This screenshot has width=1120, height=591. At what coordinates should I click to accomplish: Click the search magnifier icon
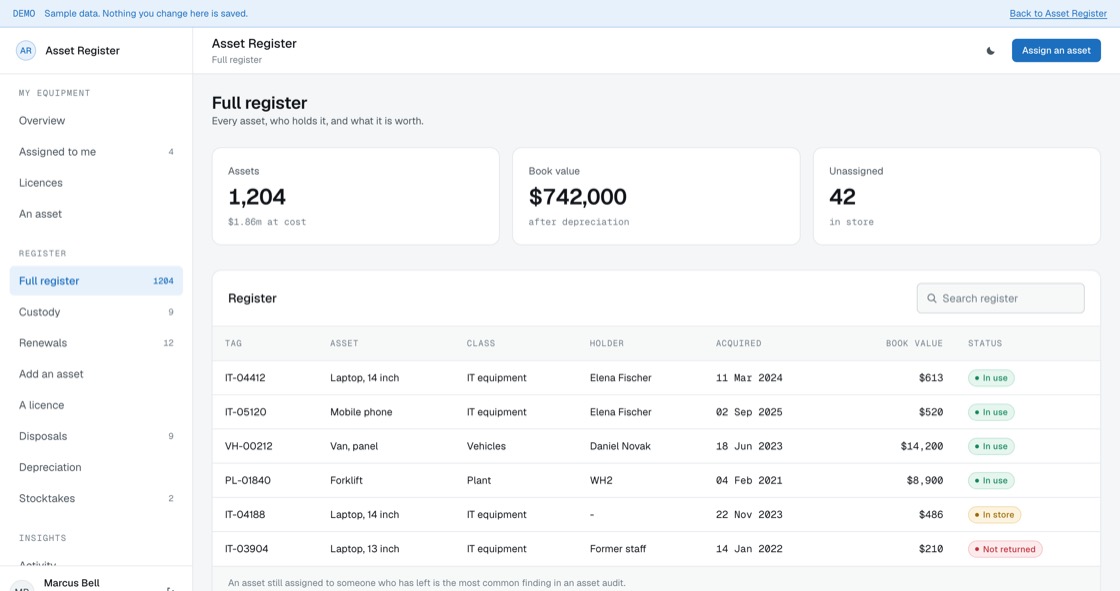pos(931,298)
